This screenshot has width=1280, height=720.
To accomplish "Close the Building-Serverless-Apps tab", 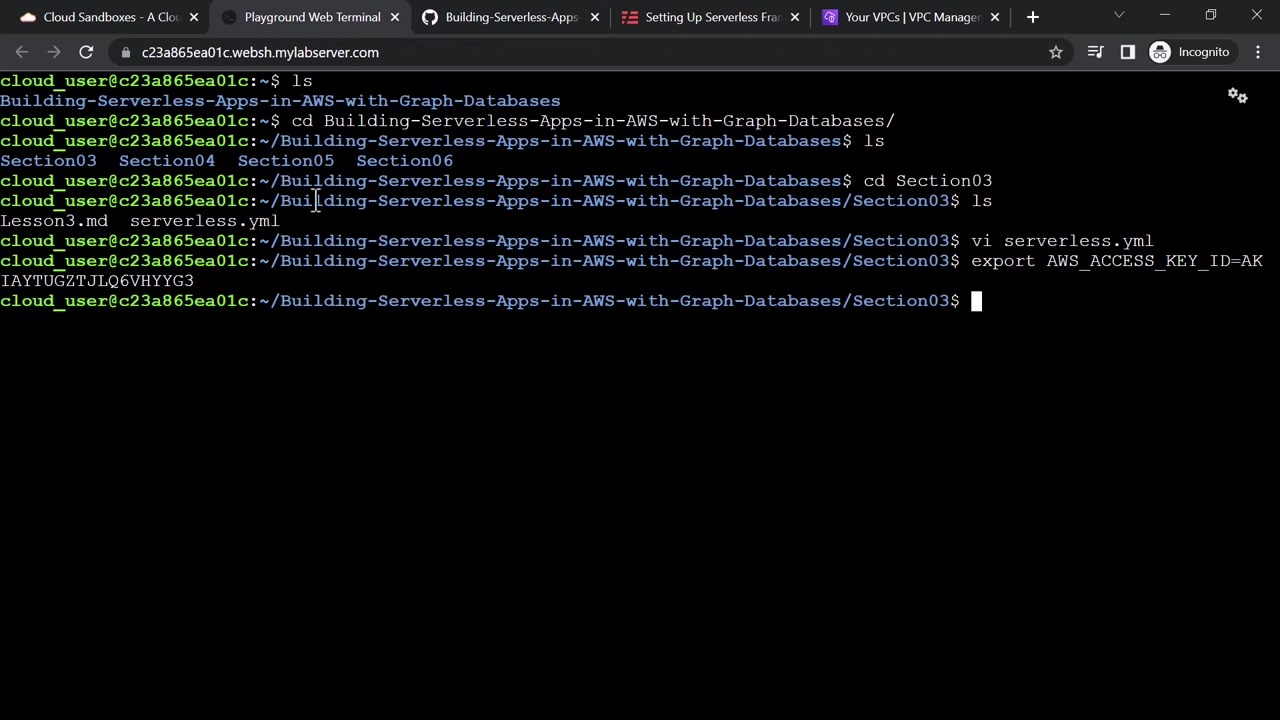I will (595, 17).
